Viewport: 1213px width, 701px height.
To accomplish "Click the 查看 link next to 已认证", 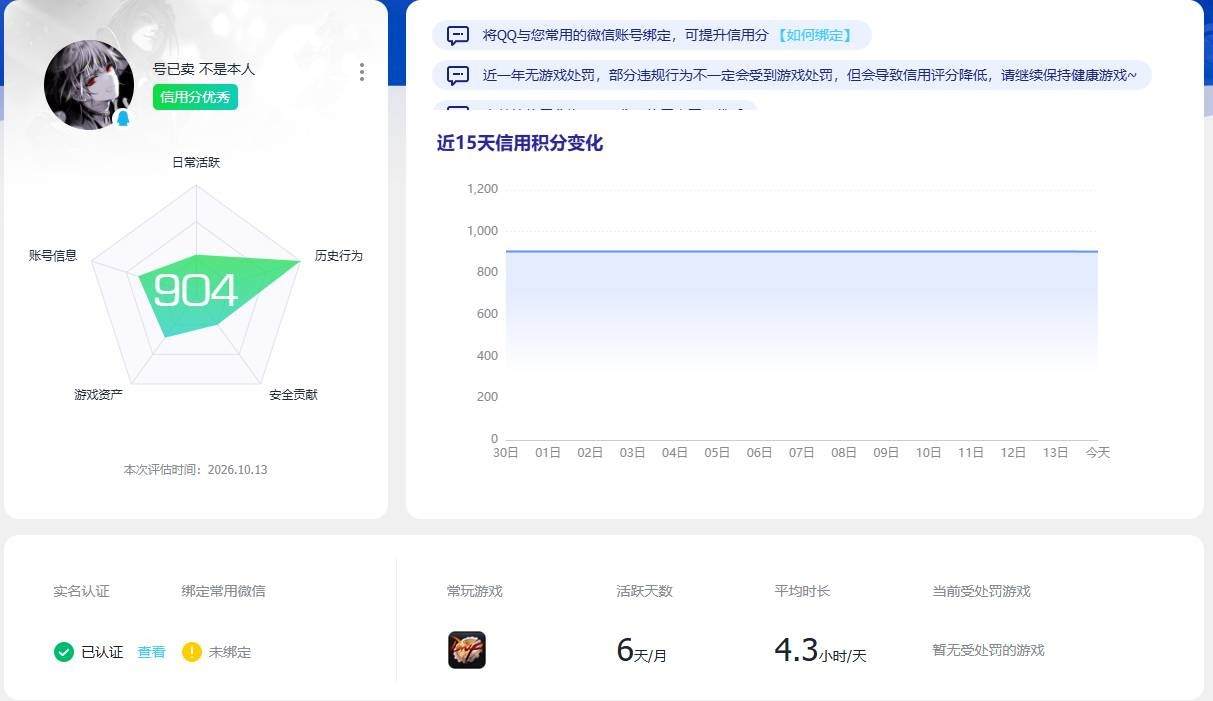I will pyautogui.click(x=151, y=652).
